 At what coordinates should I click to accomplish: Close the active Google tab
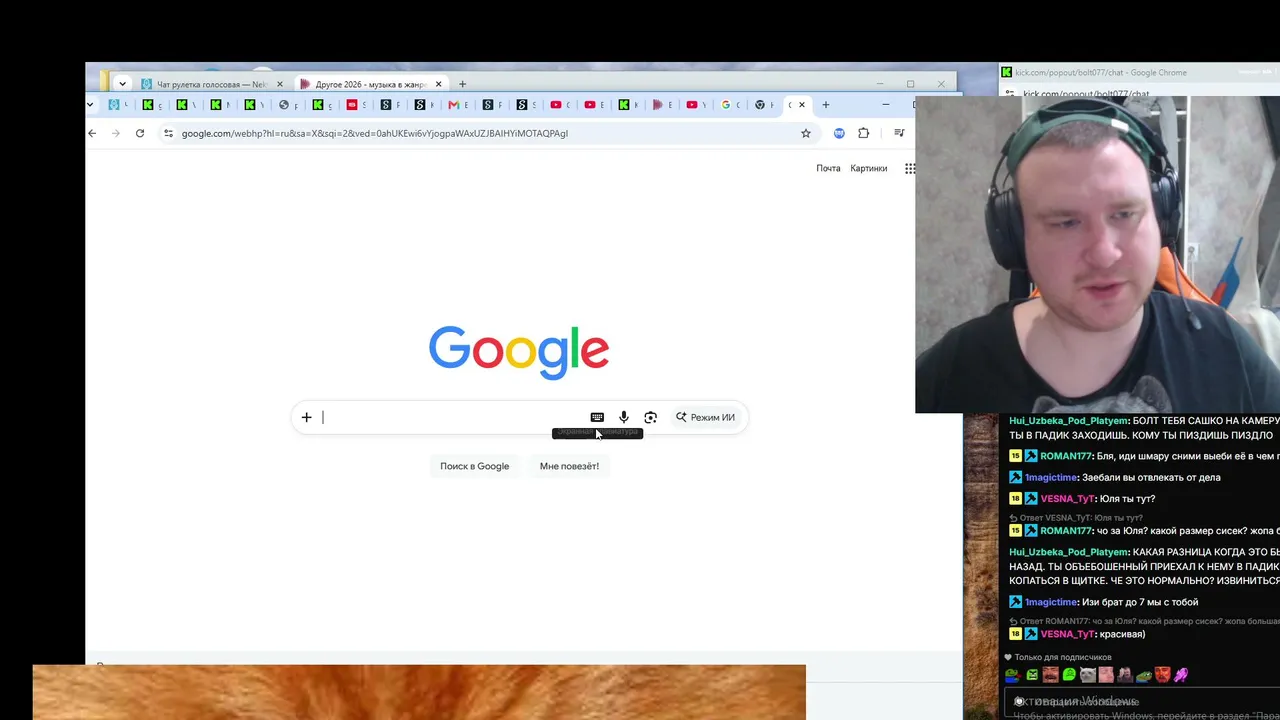point(801,105)
